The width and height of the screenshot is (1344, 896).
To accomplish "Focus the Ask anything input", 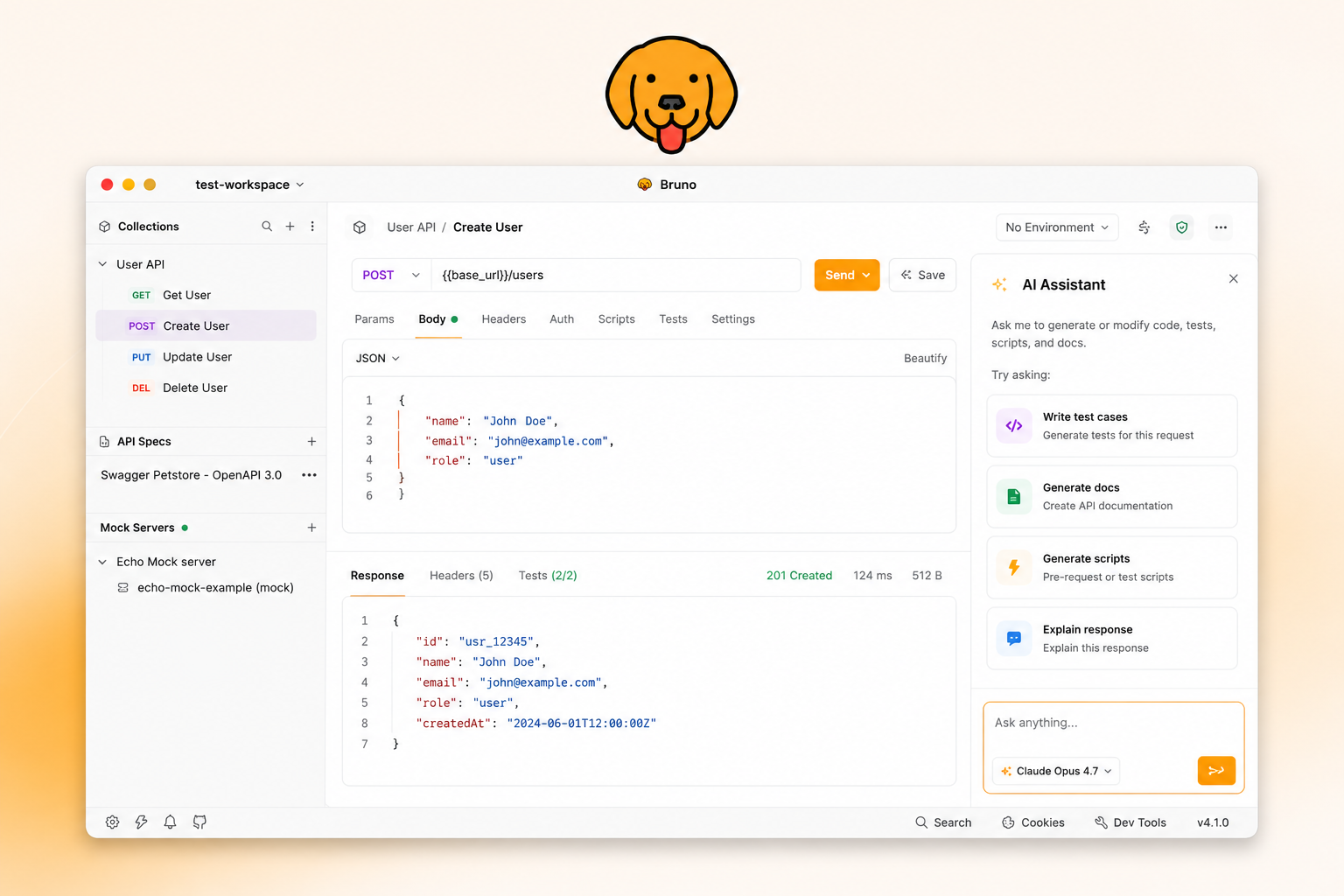I will (1113, 724).
